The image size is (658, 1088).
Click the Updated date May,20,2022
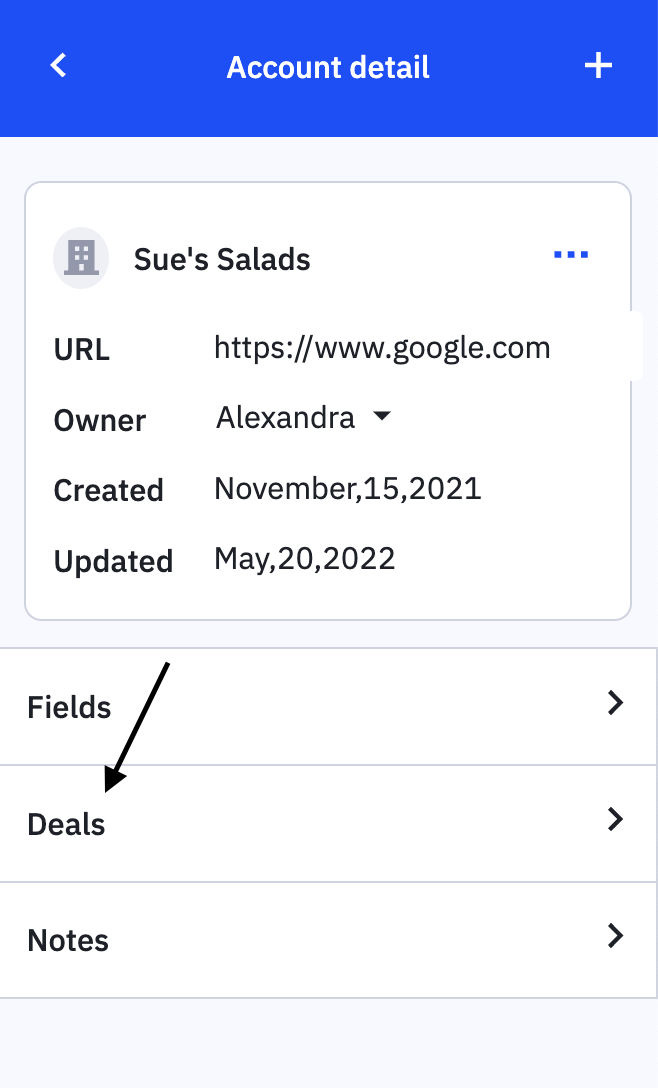click(305, 558)
